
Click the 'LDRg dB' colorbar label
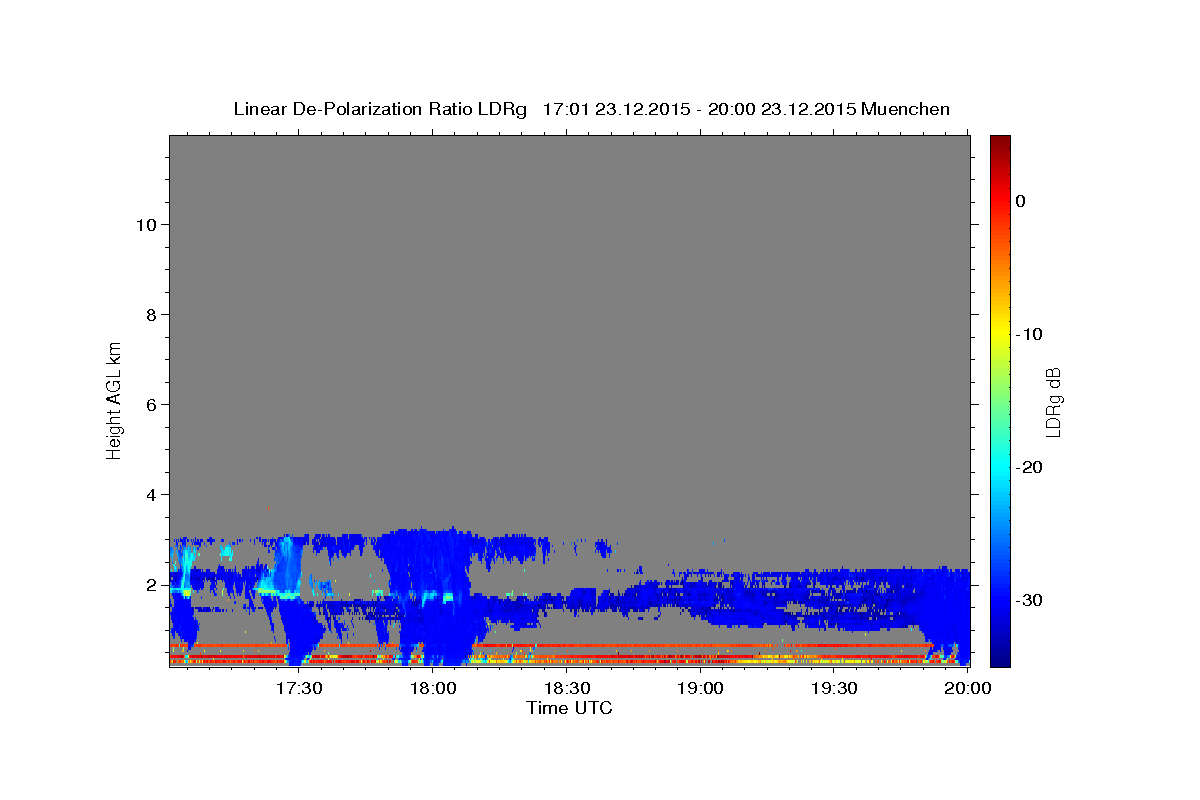click(1053, 402)
